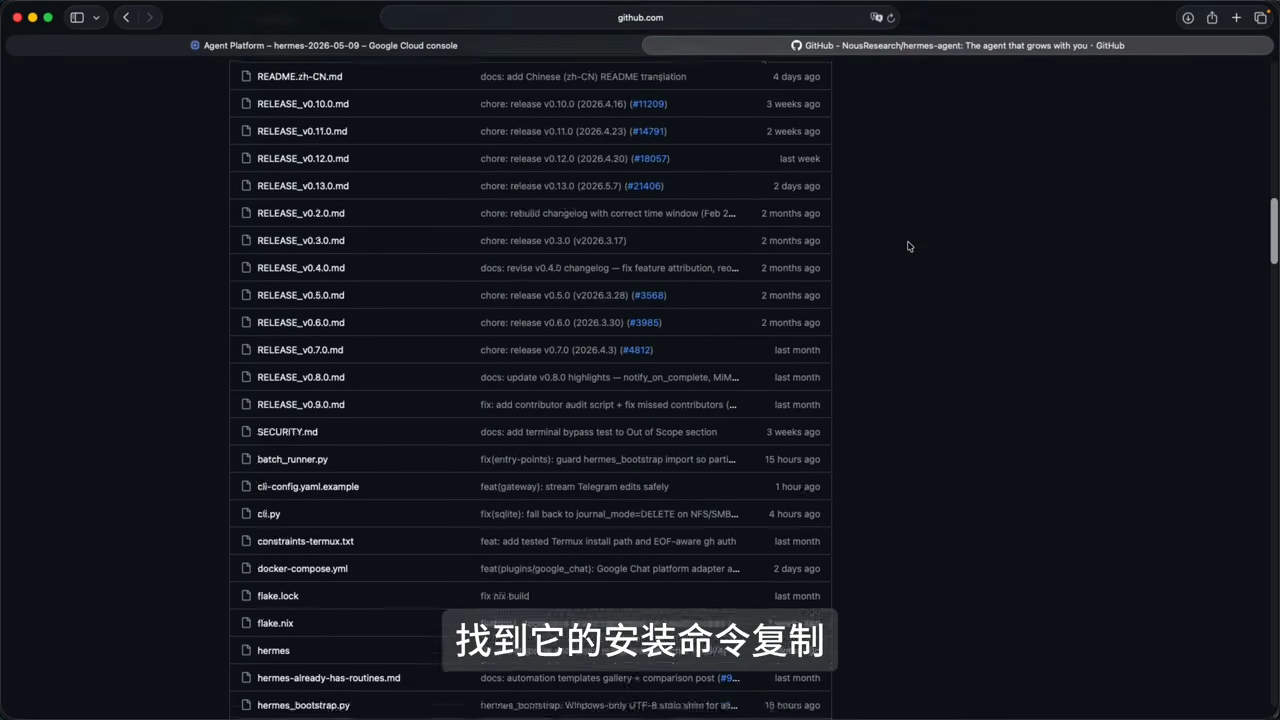This screenshot has width=1280, height=720.
Task: Open RELEASE_v0.11.0.md file
Action: point(302,131)
